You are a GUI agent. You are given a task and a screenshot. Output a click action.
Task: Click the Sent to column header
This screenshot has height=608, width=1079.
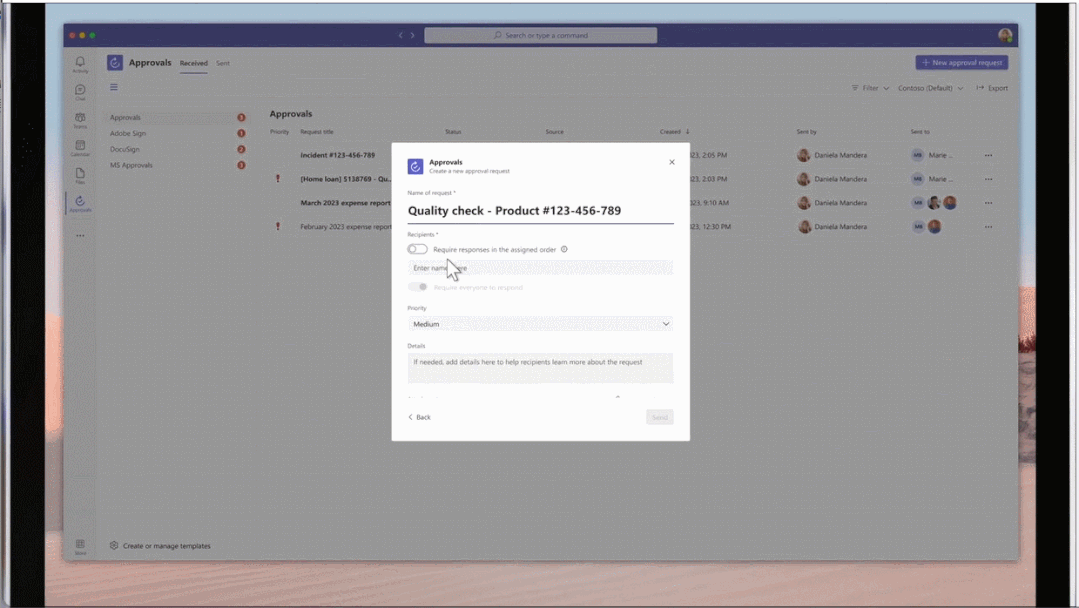[x=920, y=131]
